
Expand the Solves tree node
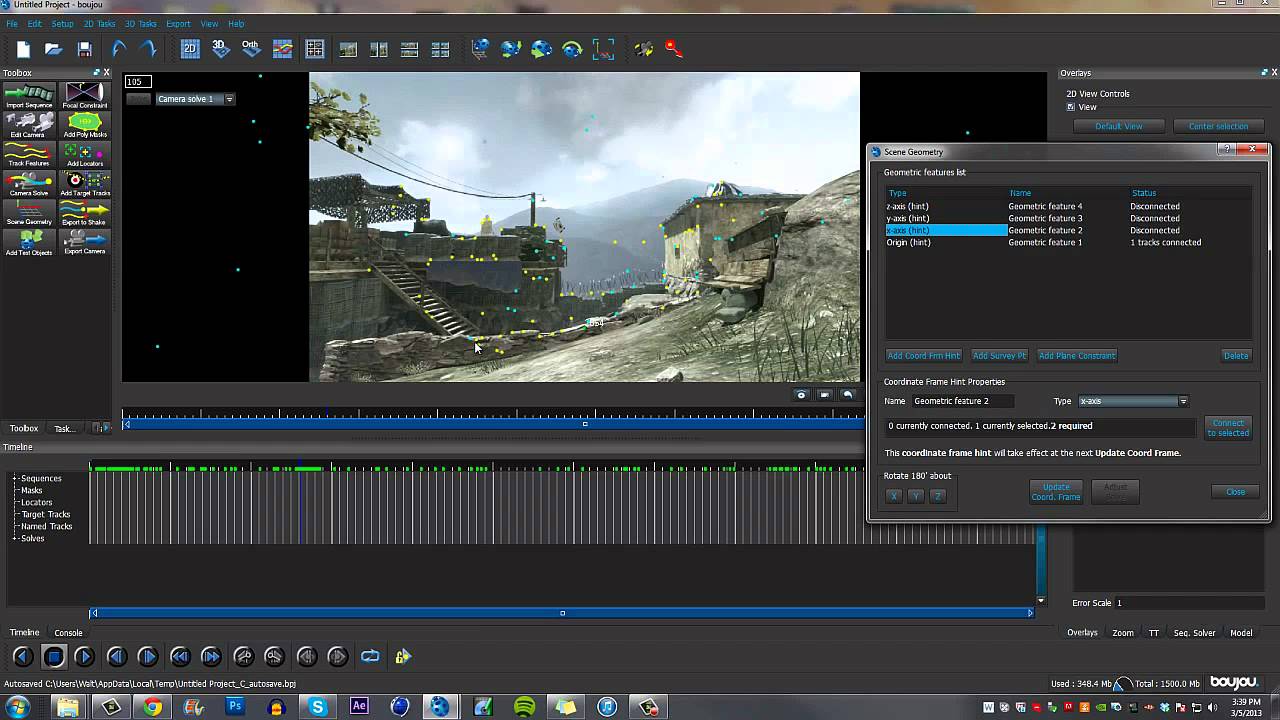click(16, 538)
